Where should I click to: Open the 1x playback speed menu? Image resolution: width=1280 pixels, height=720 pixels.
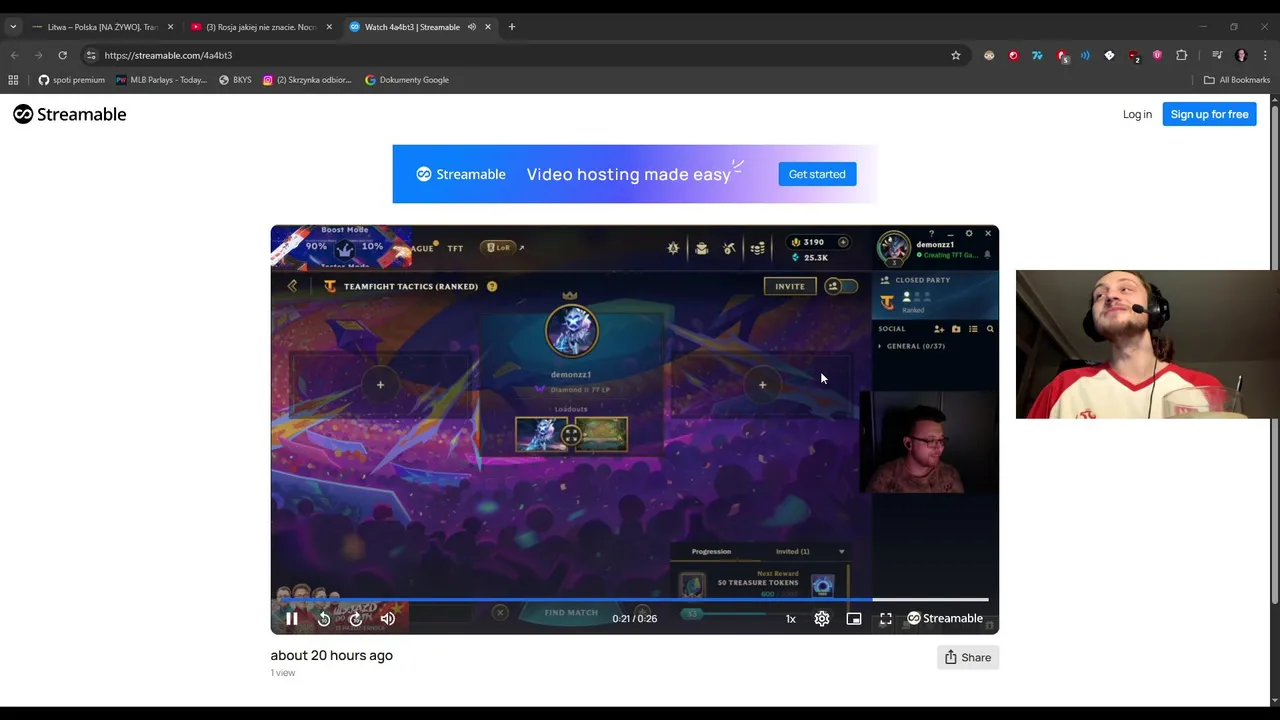click(790, 619)
